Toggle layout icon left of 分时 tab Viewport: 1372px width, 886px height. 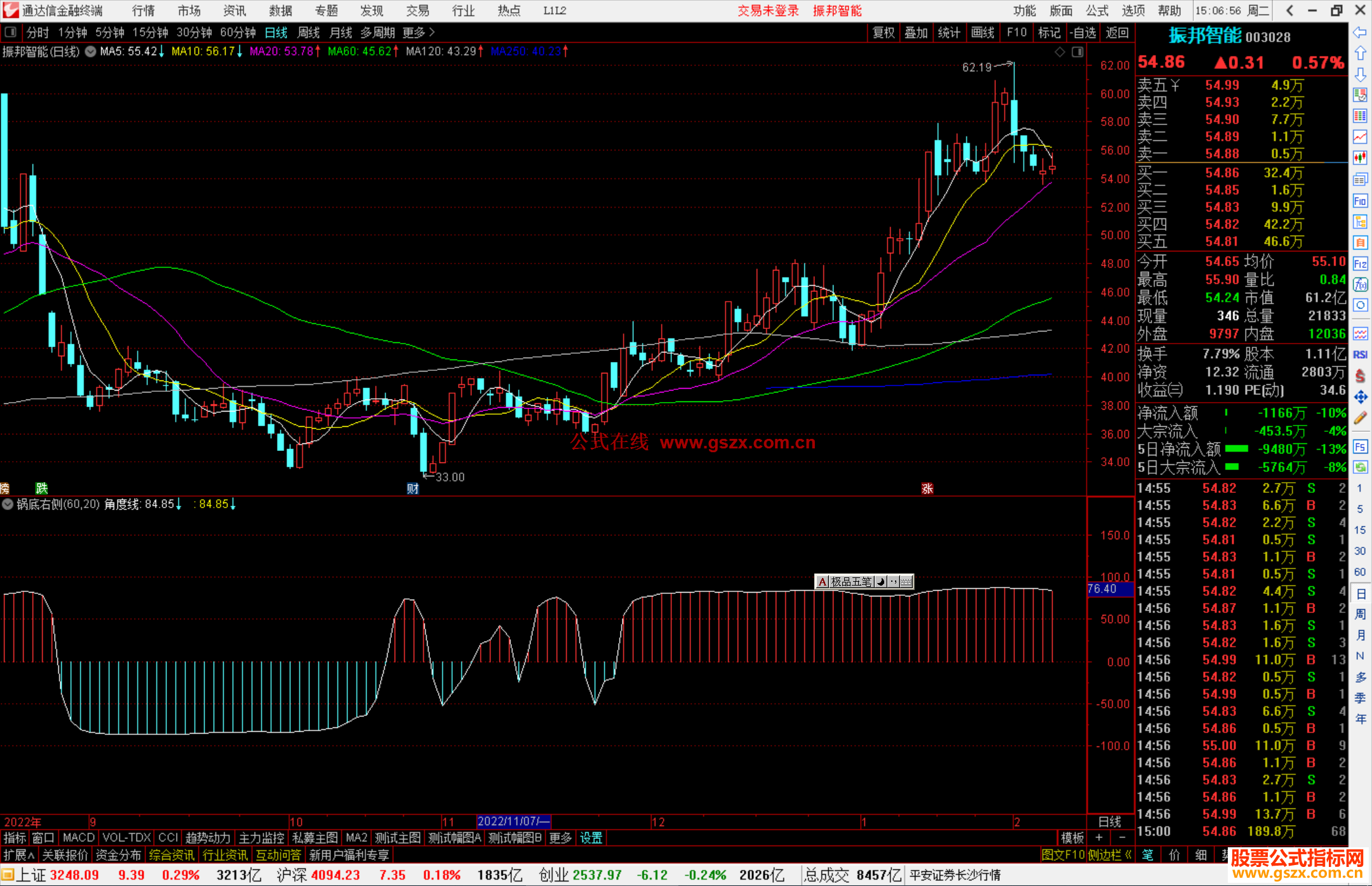(x=11, y=32)
